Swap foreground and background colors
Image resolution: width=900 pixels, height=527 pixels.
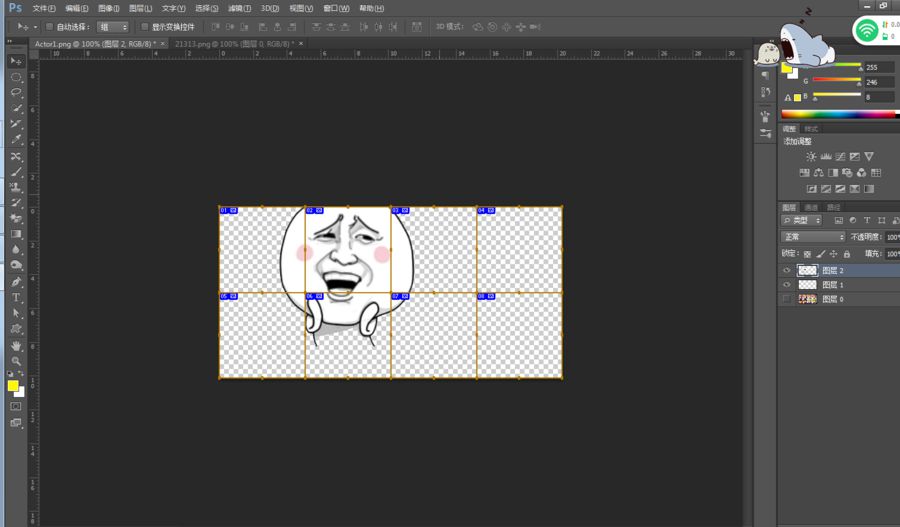[x=21, y=374]
